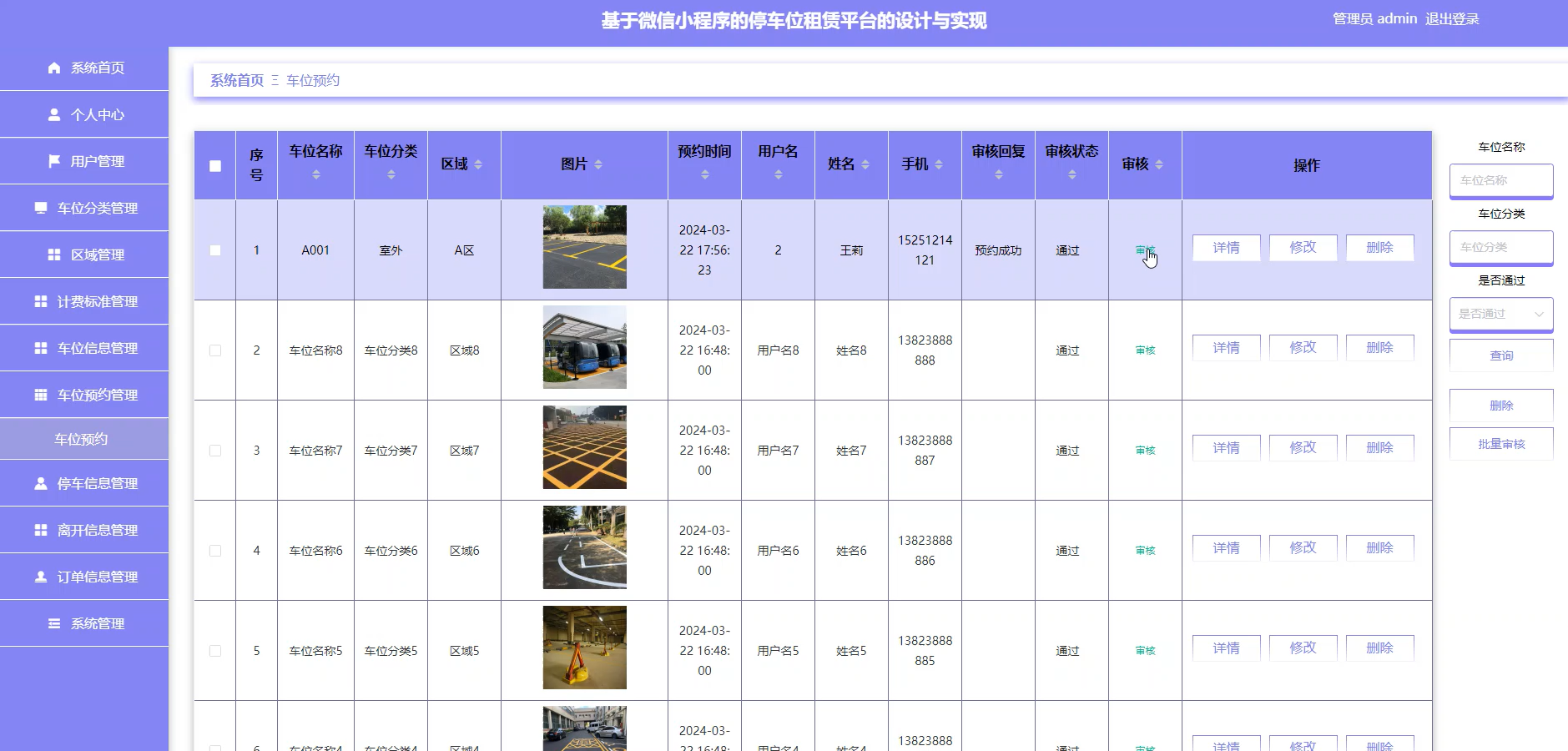Expand 系统管理 in the sidebar
This screenshot has width=1568, height=751.
84,623
